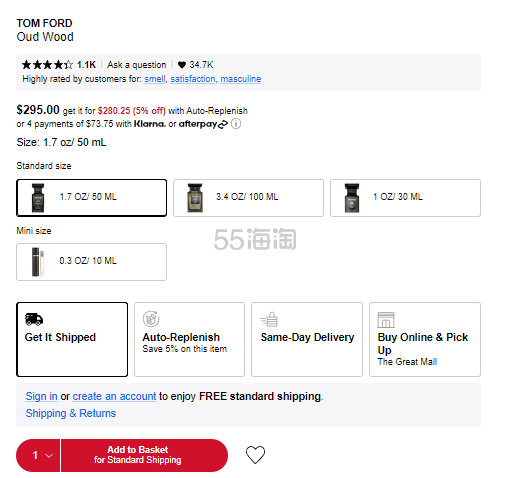Click the star rating icons
Viewport: 510px width, 478px height.
47,64
